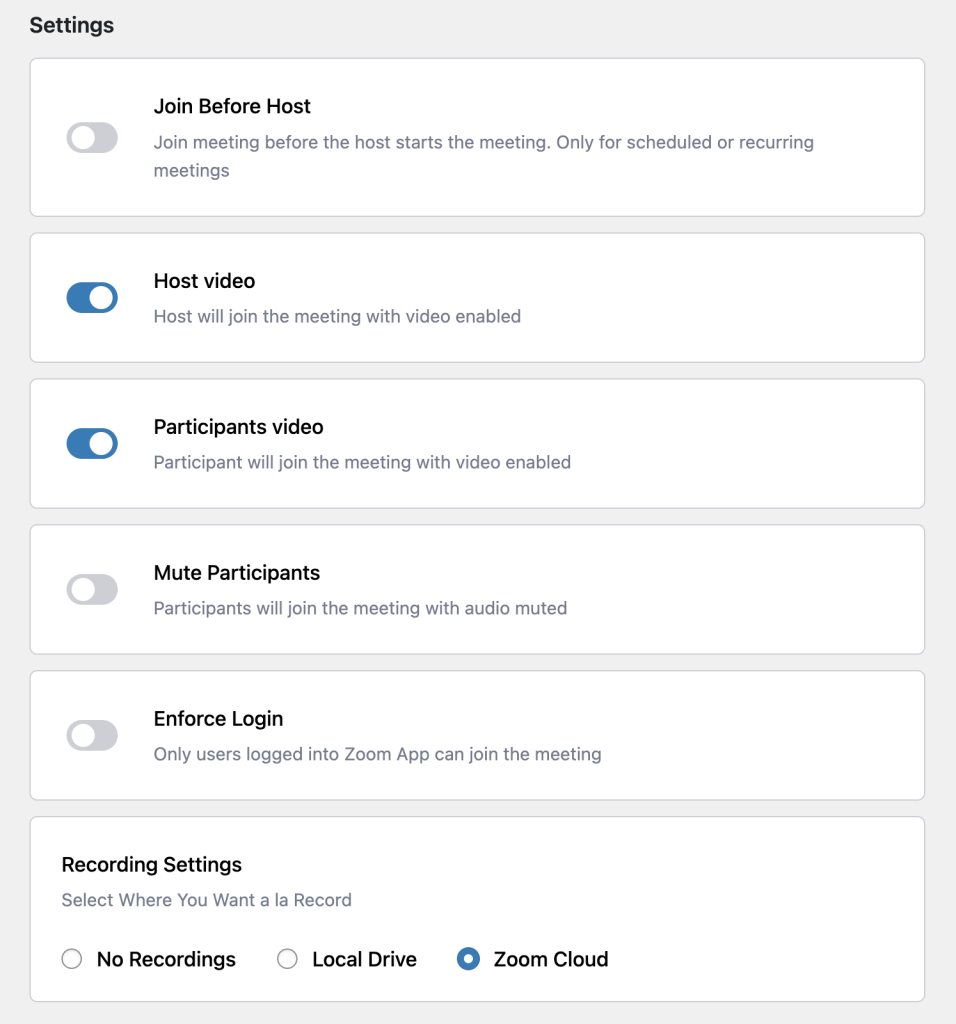Click the 'No Recordings' label text
The height and width of the screenshot is (1024, 956).
pos(166,959)
